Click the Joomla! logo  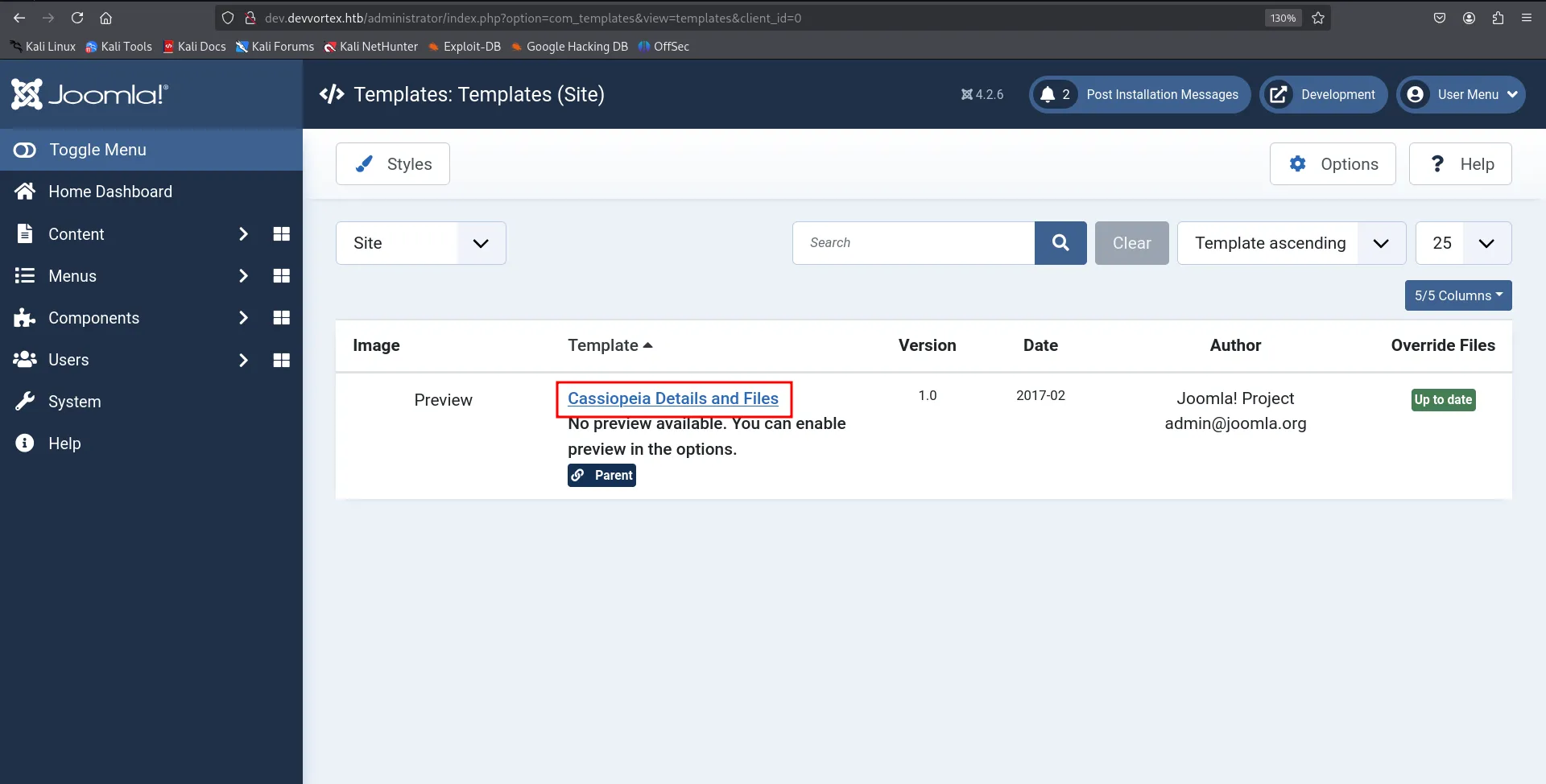89,94
